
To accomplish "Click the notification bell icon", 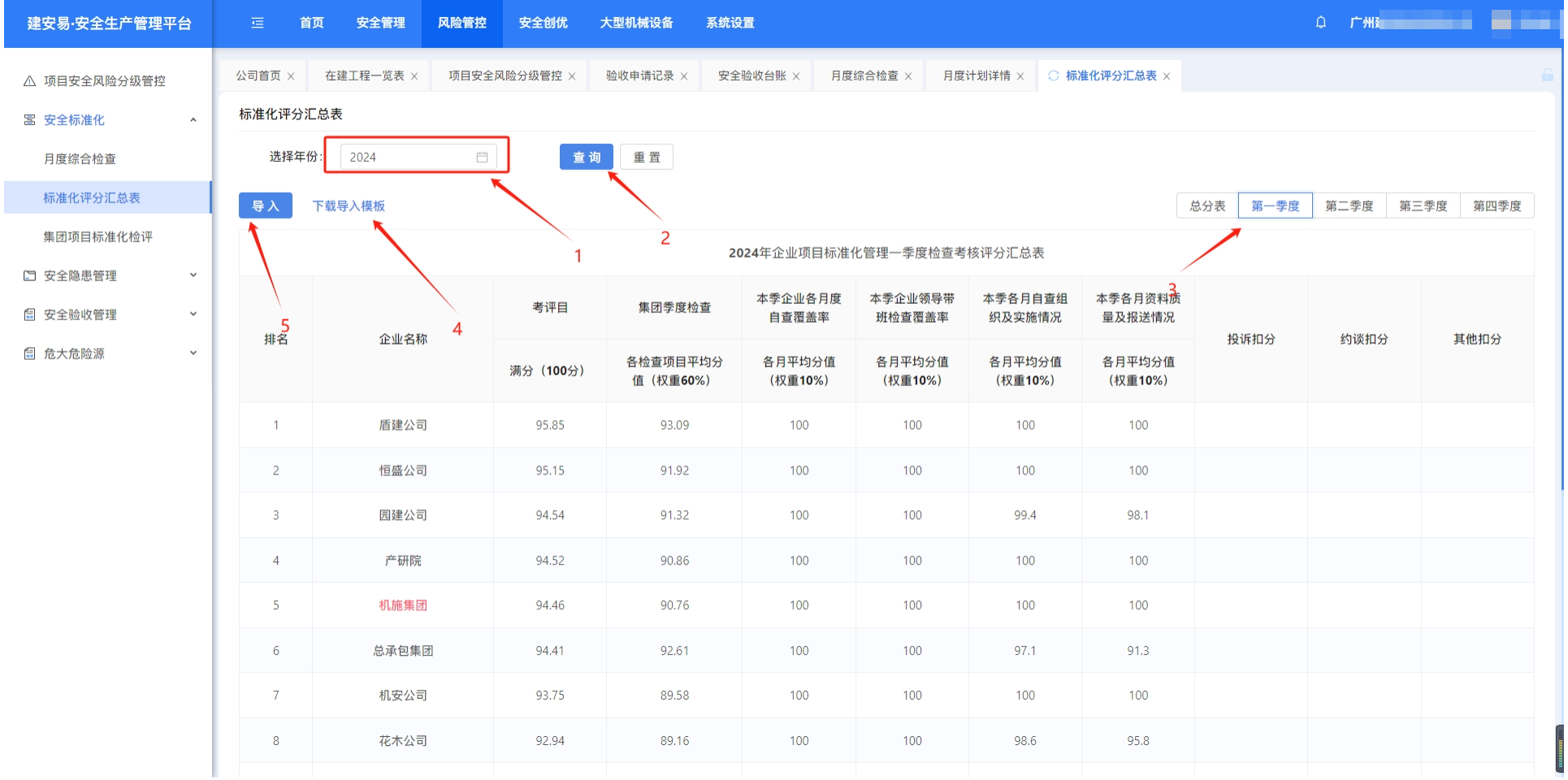I will (1320, 23).
